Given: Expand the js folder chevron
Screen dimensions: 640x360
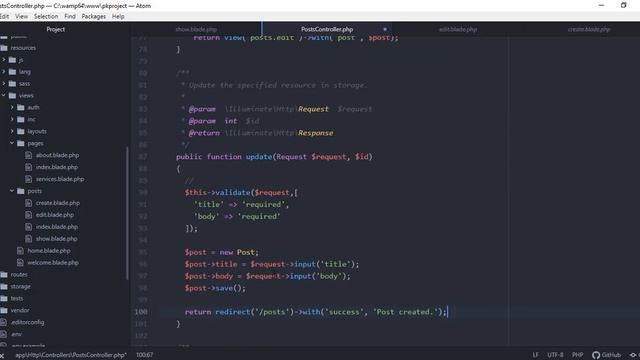Looking at the screenshot, I should click(x=4, y=60).
